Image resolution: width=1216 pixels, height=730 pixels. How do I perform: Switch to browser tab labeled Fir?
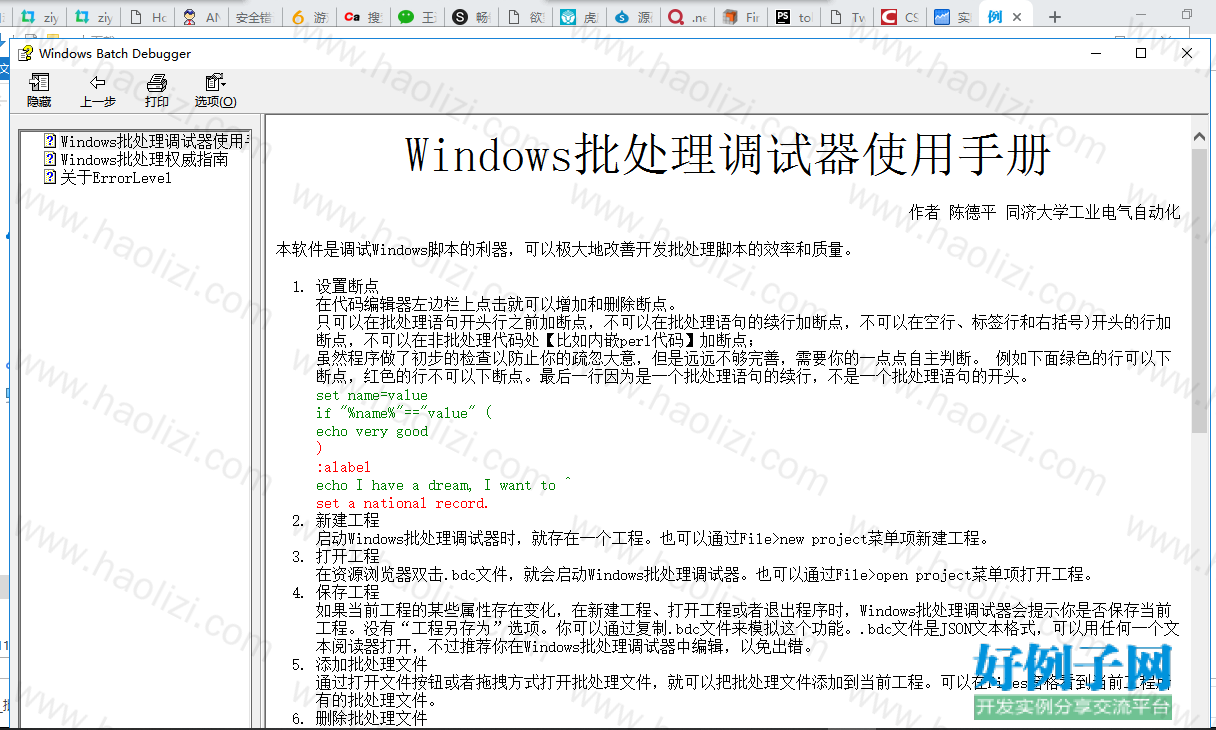[740, 17]
